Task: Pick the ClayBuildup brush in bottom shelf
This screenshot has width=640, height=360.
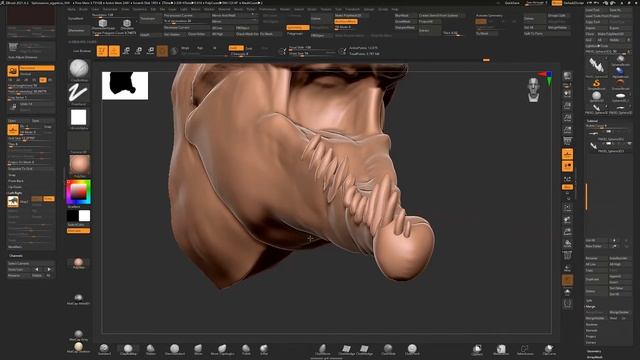Action: 128,349
